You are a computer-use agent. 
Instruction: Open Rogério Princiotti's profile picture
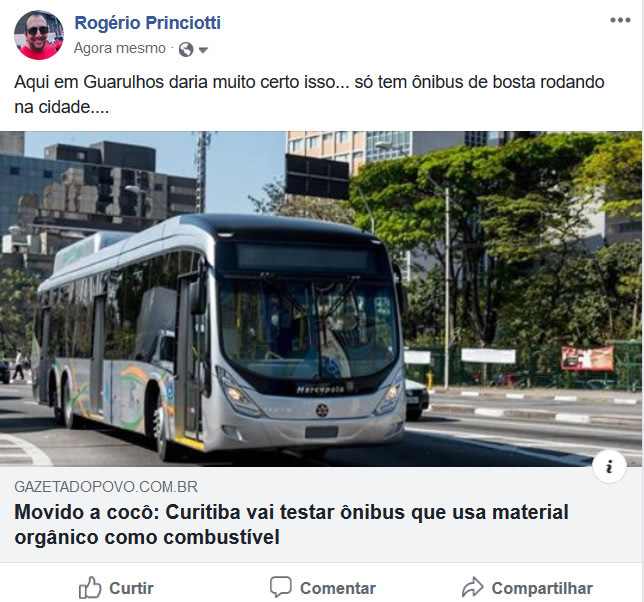[x=39, y=35]
